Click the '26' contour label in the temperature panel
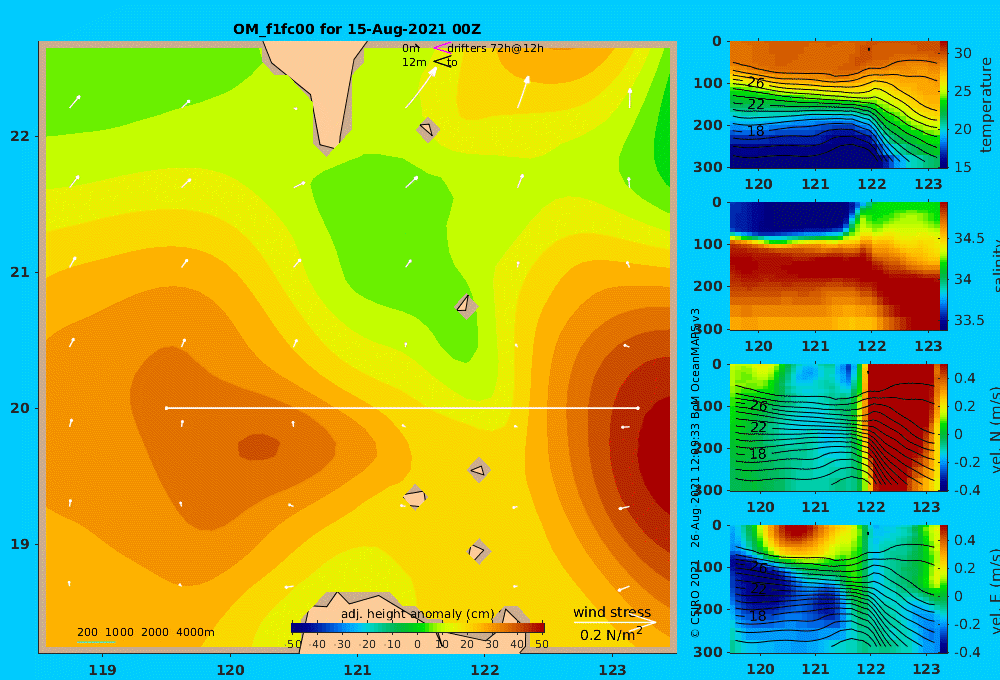Screen dimensions: 1000x680 (x=756, y=83)
